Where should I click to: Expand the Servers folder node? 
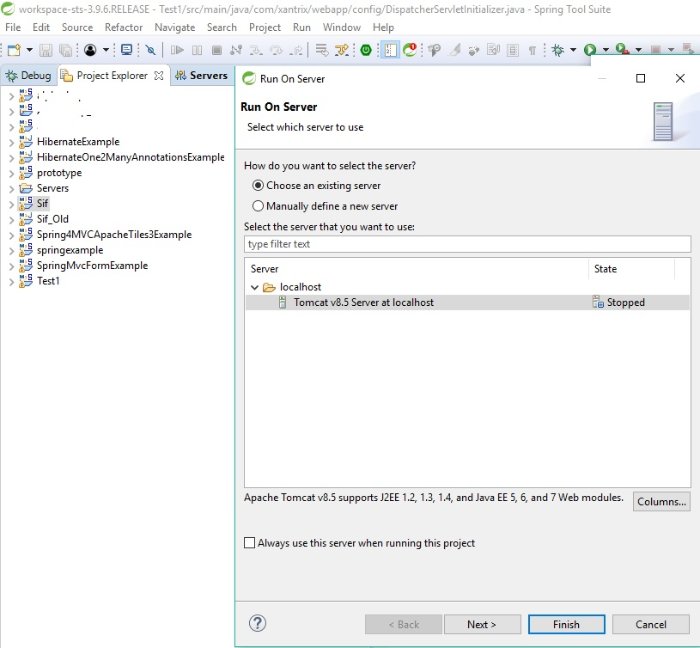[x=12, y=189]
